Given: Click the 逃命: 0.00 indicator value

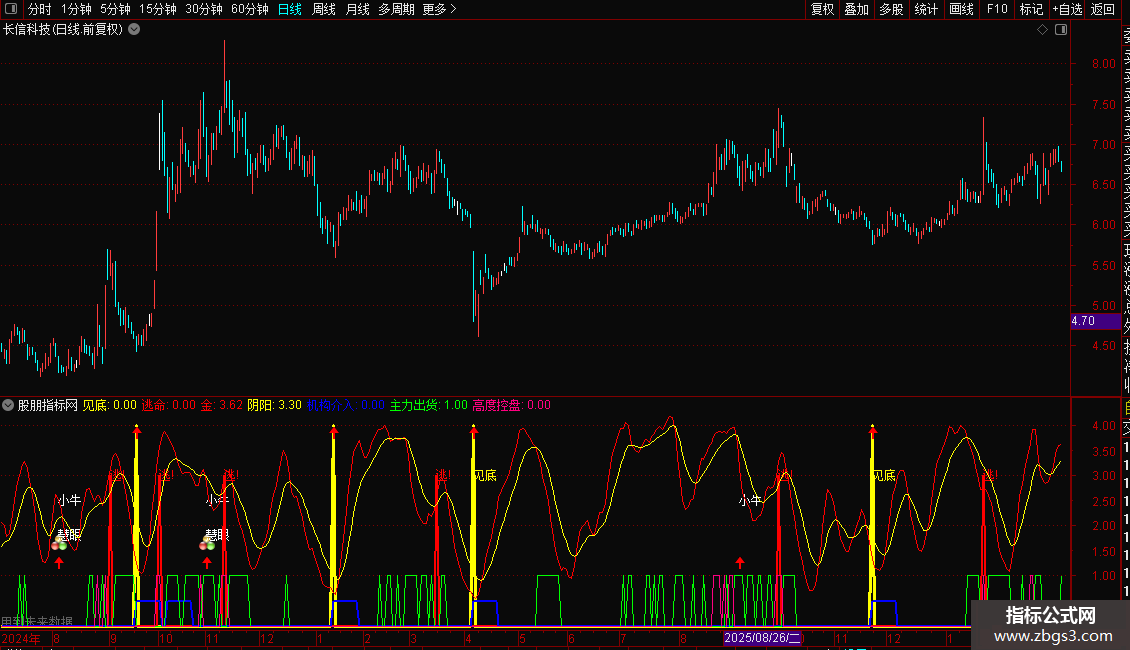Looking at the screenshot, I should click(x=169, y=405).
